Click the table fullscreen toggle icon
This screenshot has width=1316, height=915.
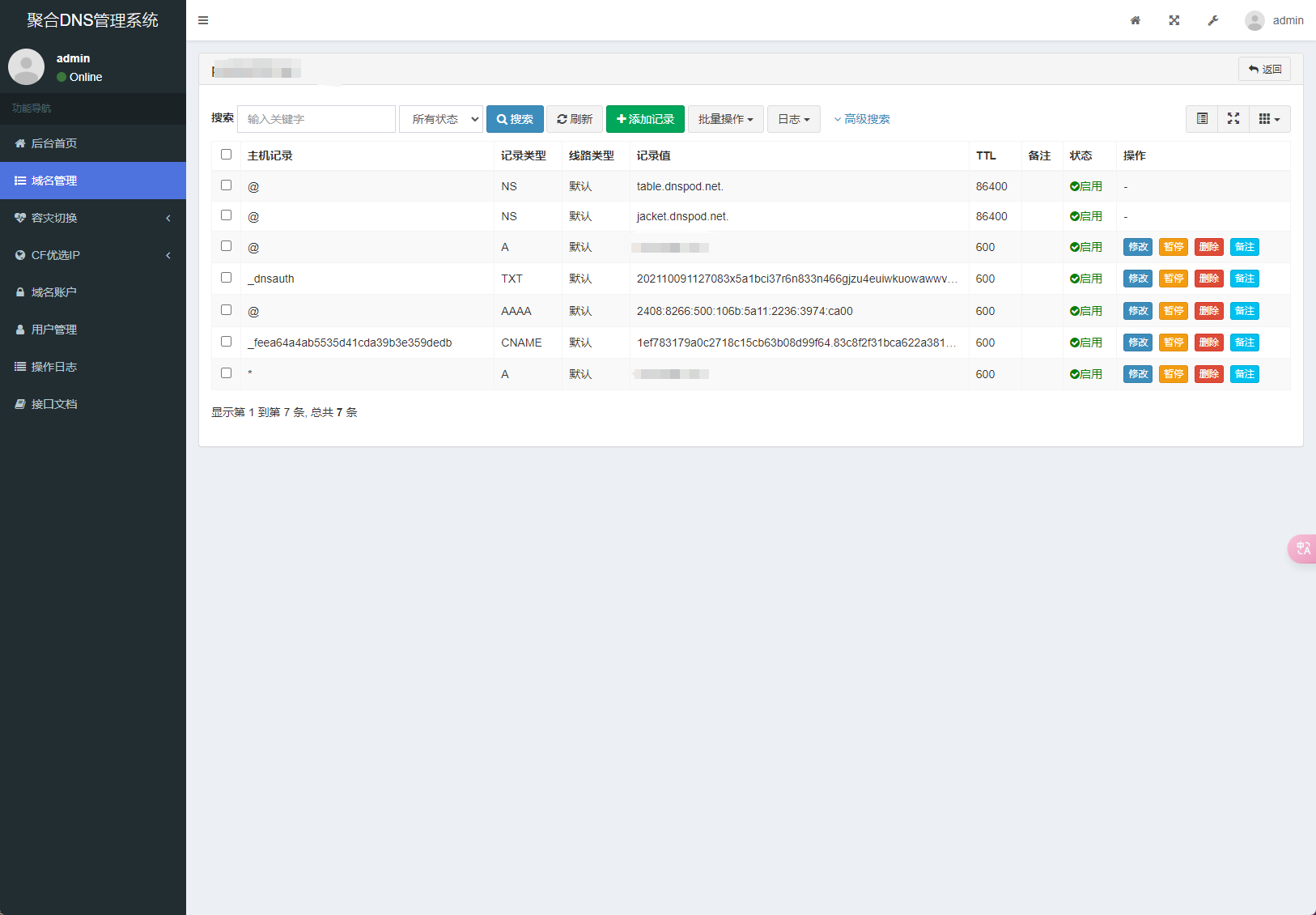1233,119
